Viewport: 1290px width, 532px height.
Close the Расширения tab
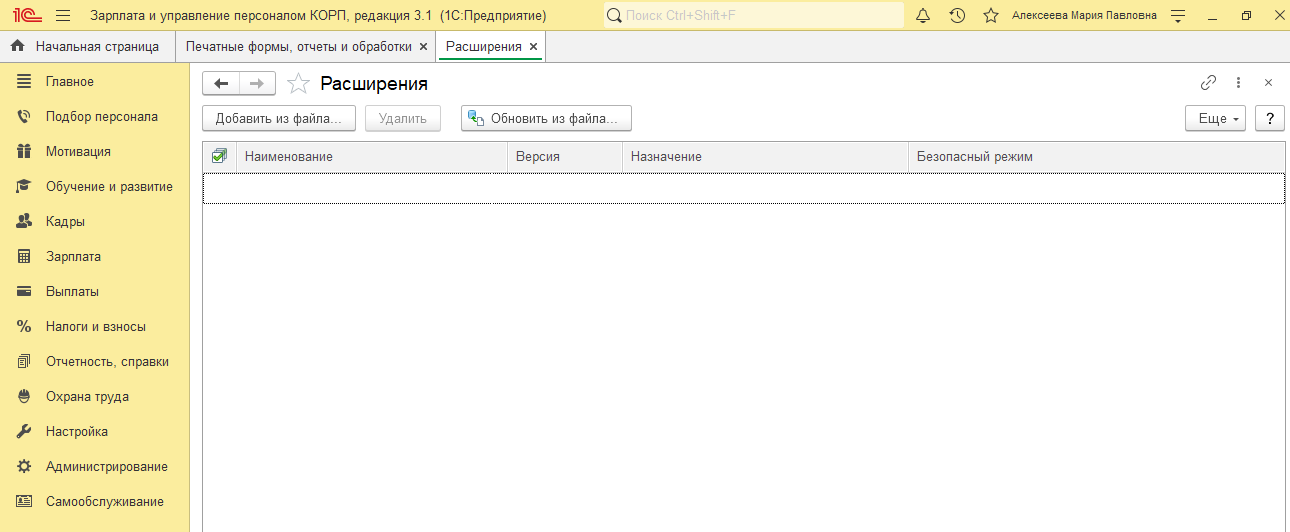pyautogui.click(x=533, y=47)
